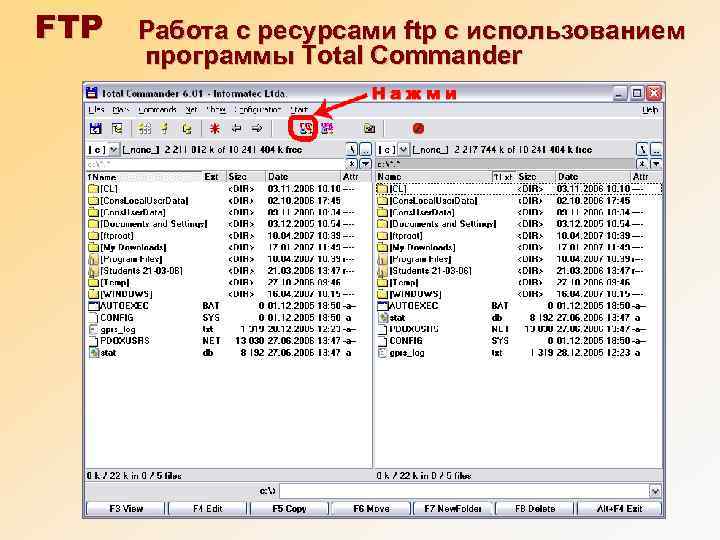Open right panel favorites asterisk button

click(x=642, y=163)
